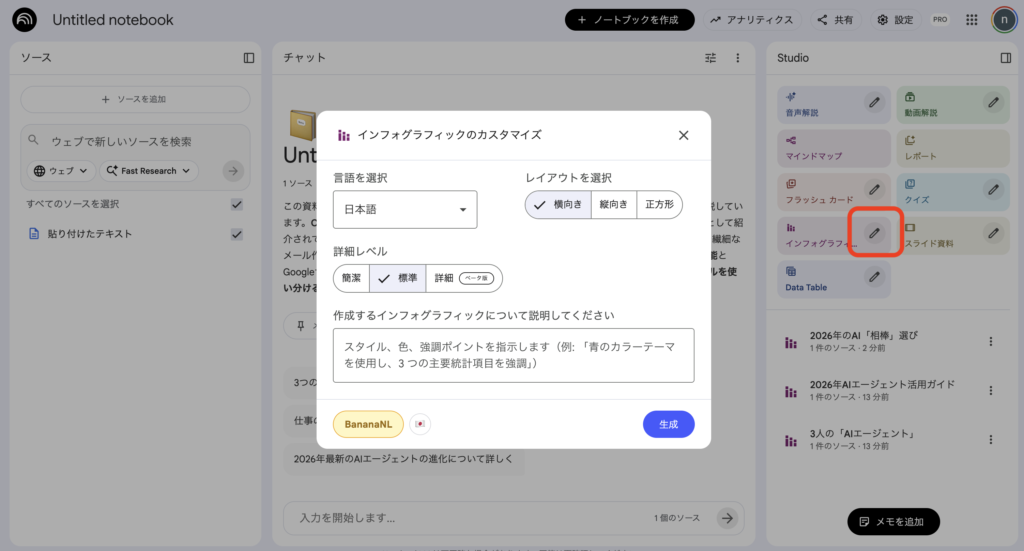Click the edit pencil on Data Table tile
Screen dimensions: 1024x551
pyautogui.click(x=873, y=276)
